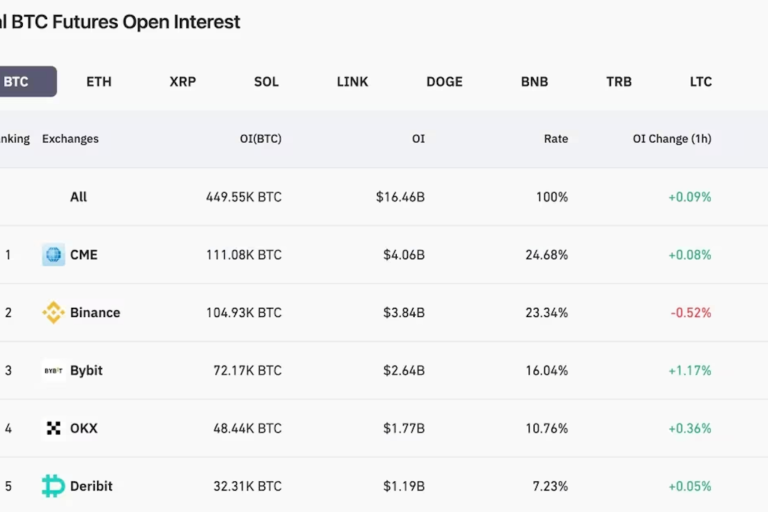Image resolution: width=768 pixels, height=512 pixels.
Task: Open the TRB coin tab
Action: (619, 82)
